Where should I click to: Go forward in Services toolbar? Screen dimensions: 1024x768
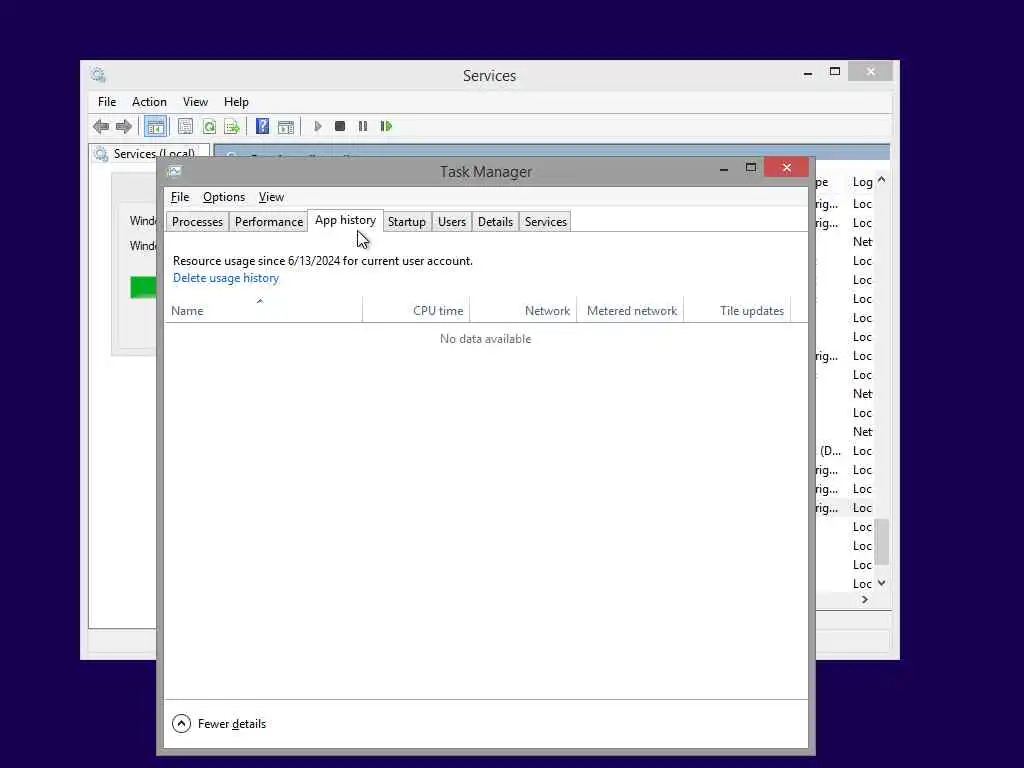pyautogui.click(x=124, y=126)
